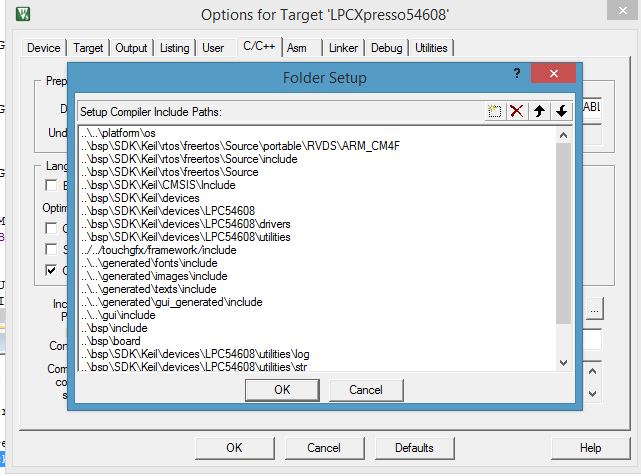Click Cancel in Options for Target window
The width and height of the screenshot is (641, 476).
tap(324, 448)
